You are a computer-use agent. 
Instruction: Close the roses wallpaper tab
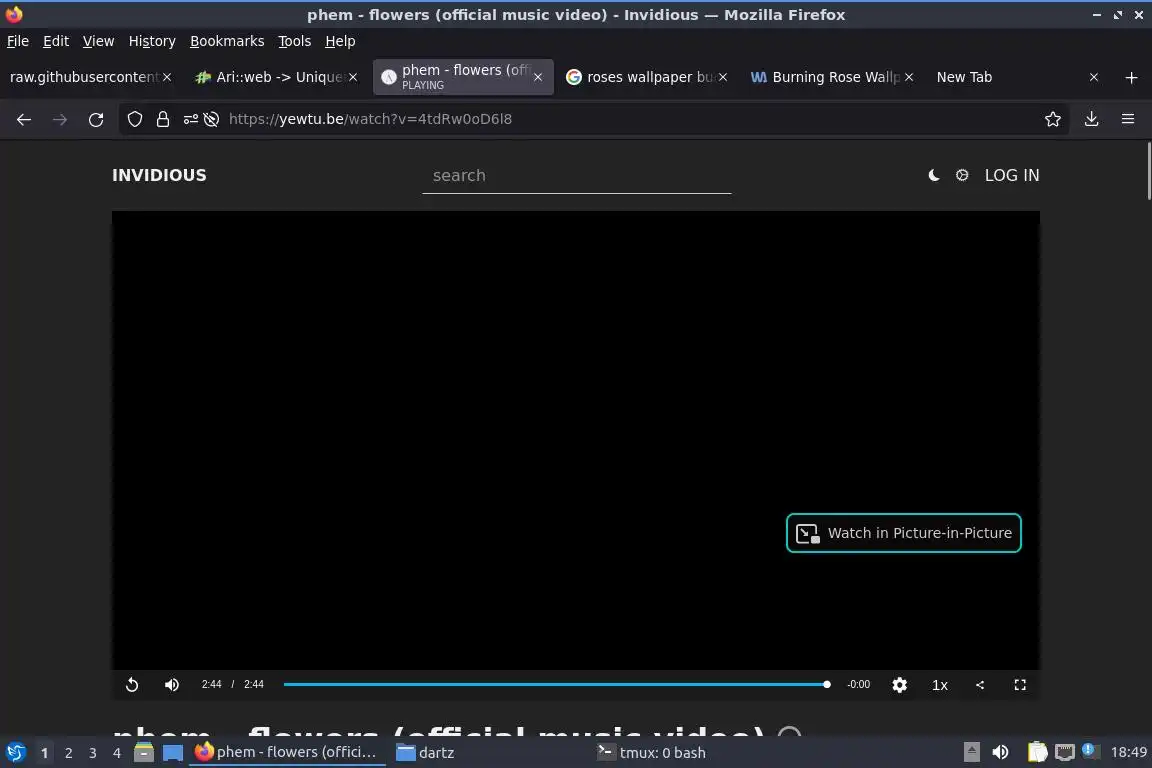[723, 77]
